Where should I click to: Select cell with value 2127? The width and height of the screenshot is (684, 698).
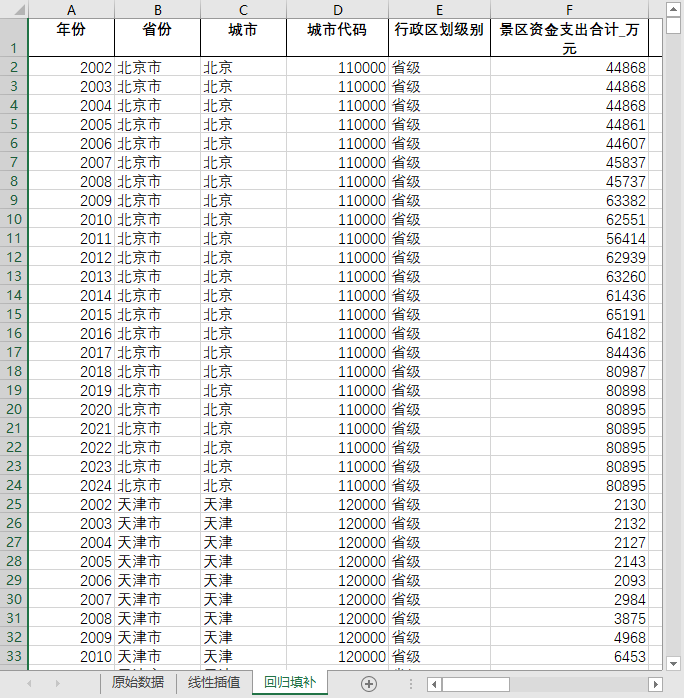tap(570, 542)
